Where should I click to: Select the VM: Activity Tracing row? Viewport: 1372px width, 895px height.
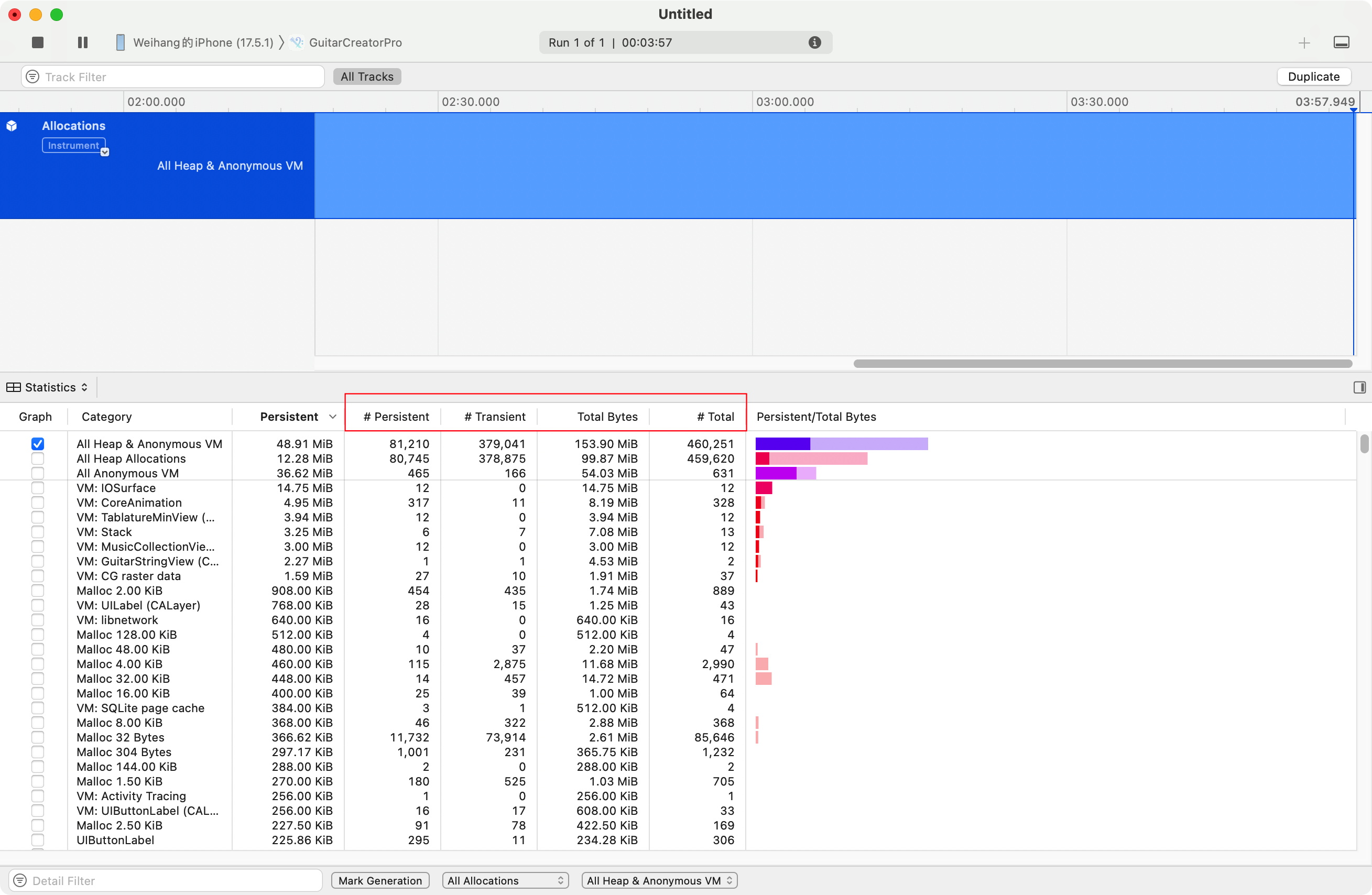(677, 796)
